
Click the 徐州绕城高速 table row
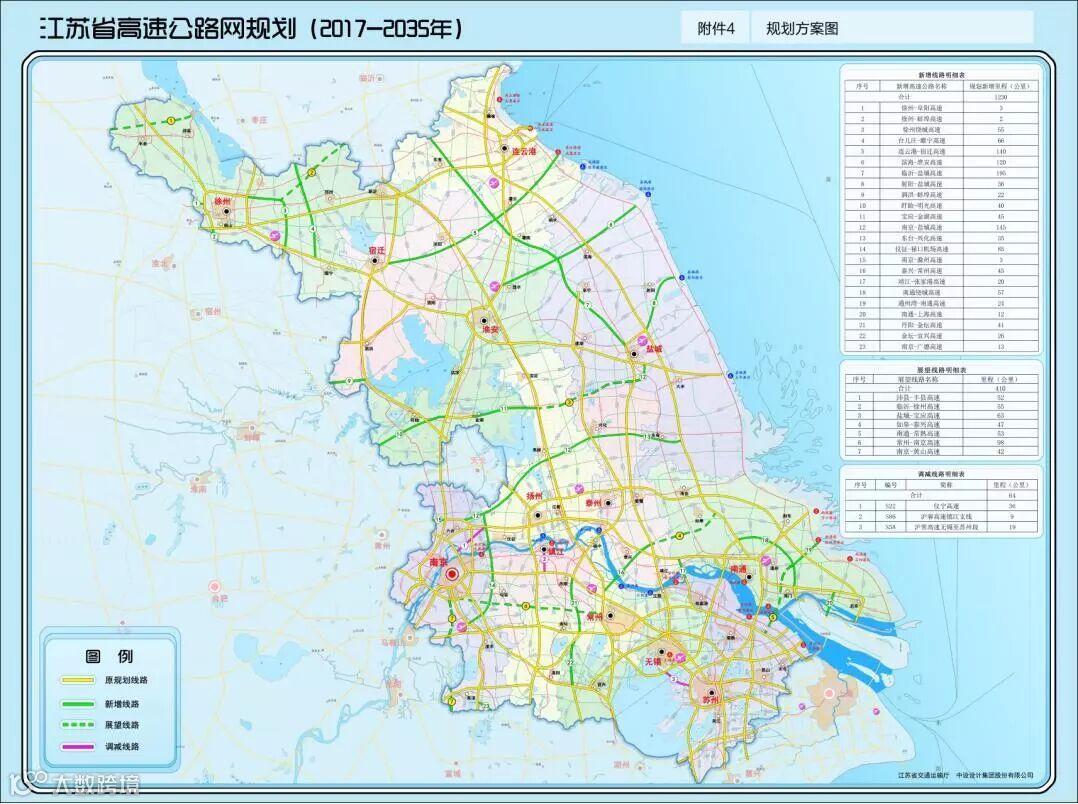tap(940, 129)
